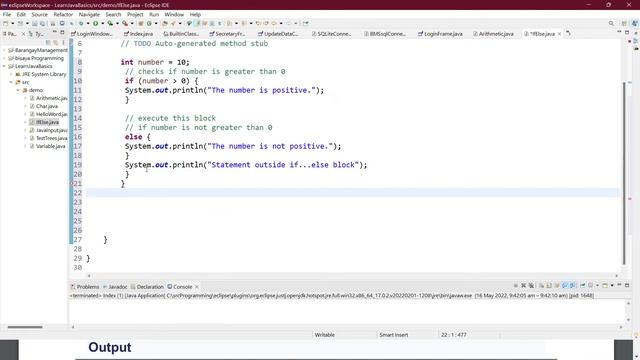Open the Refactor menu
Image resolution: width=640 pixels, height=360 pixels.
(x=63, y=14)
